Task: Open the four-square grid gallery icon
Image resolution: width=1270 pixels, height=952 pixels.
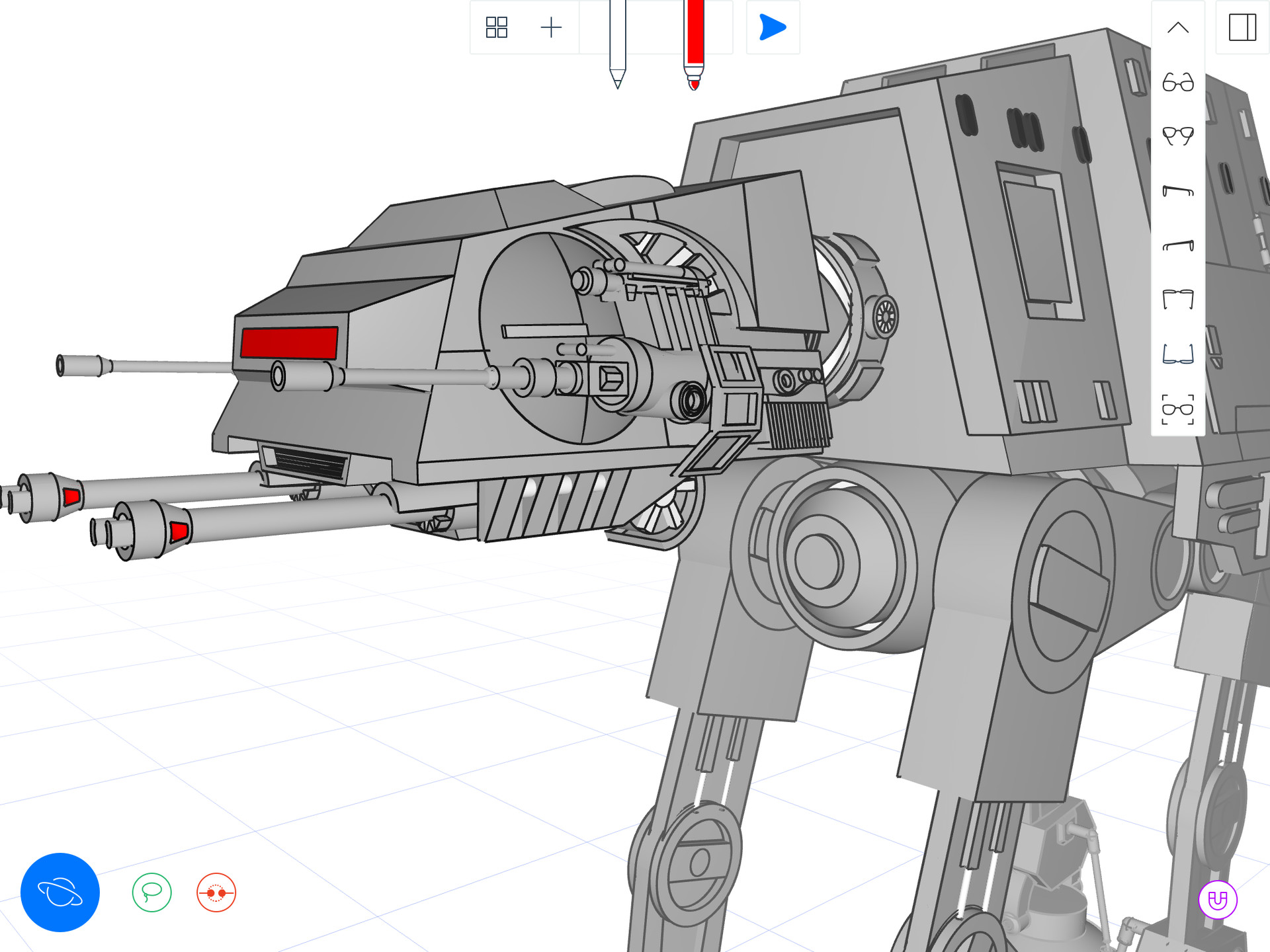Action: tap(496, 27)
